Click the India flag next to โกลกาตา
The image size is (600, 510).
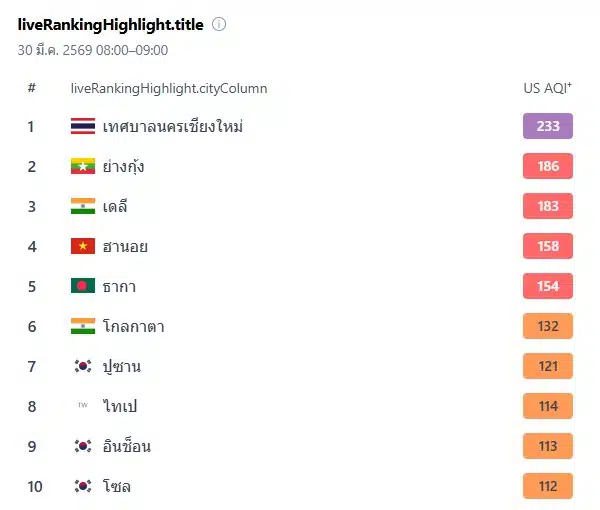coord(83,327)
